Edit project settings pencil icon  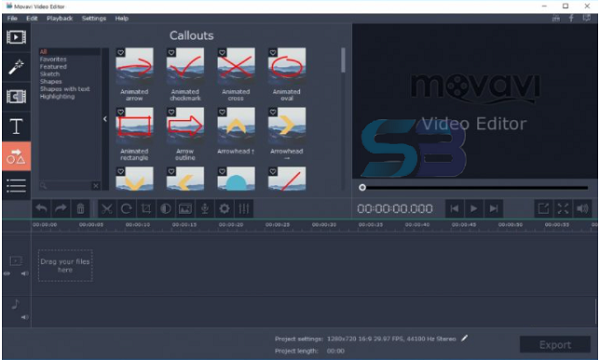pos(464,338)
